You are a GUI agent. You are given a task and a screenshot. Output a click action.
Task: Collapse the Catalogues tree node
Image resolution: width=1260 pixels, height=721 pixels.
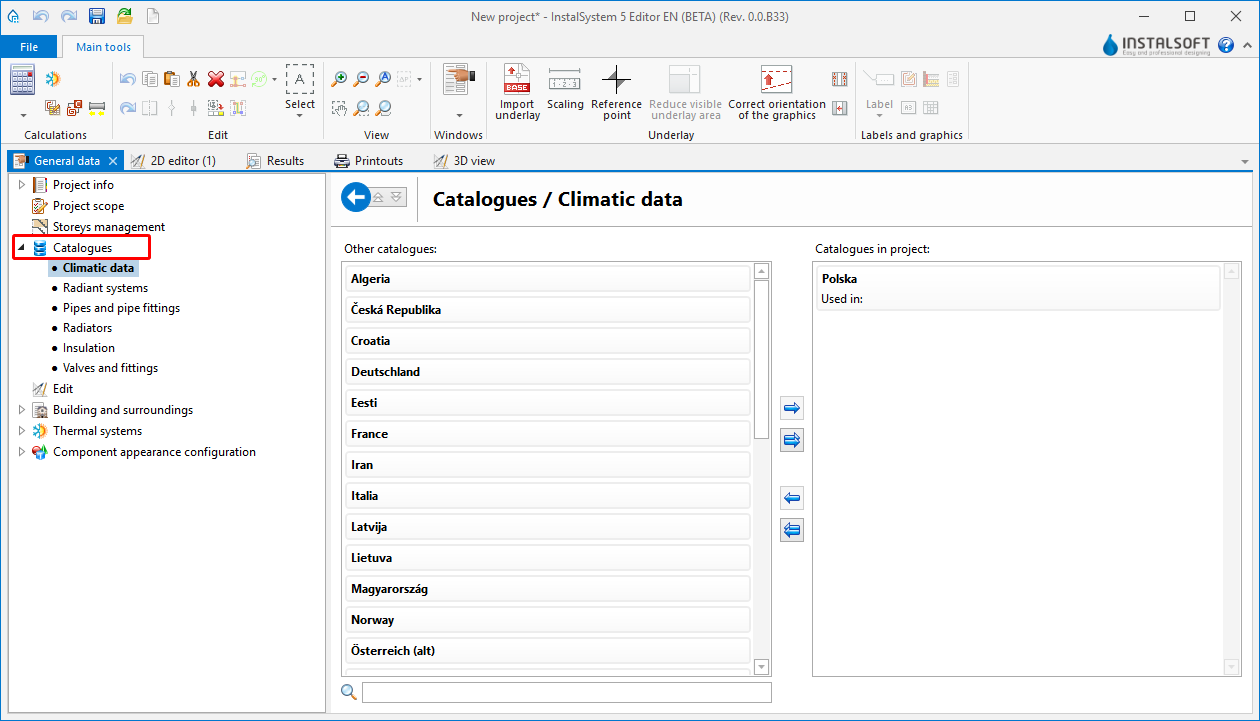coord(22,248)
